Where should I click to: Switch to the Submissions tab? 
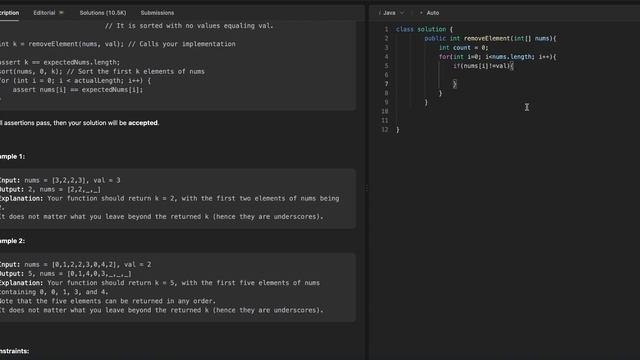tap(157, 13)
